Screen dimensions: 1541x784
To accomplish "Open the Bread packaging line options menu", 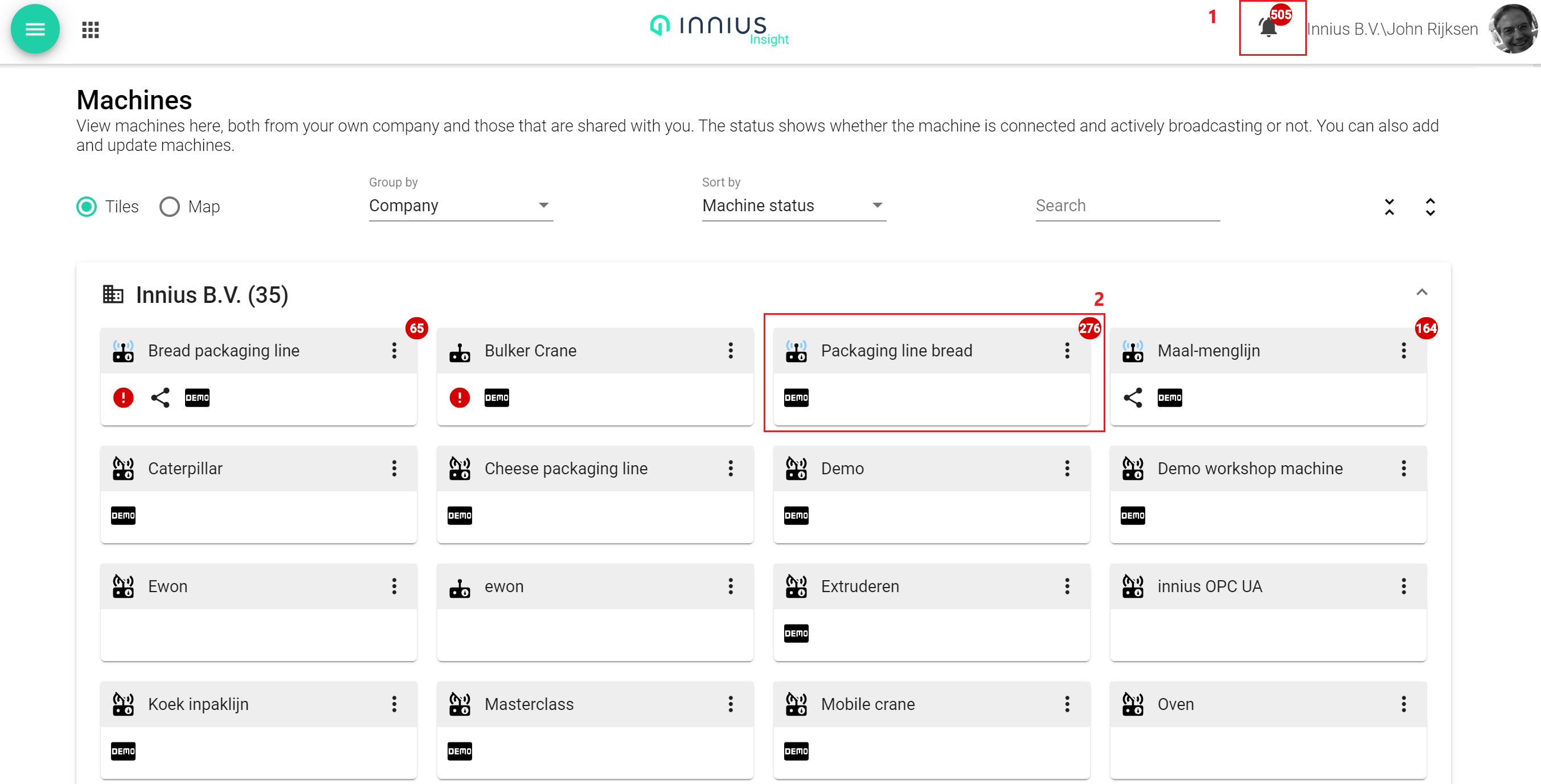I will 394,351.
